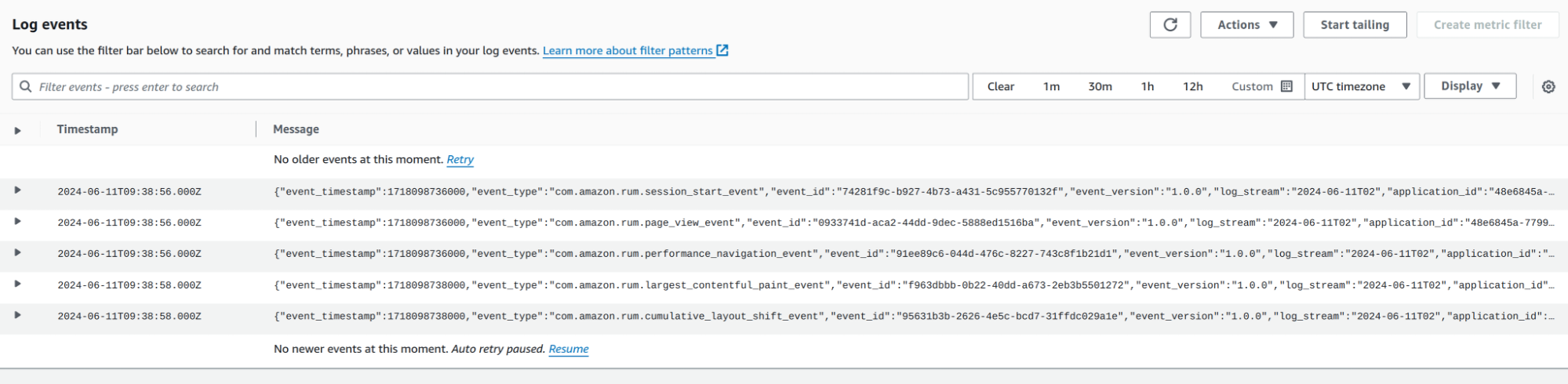Click the search magnifier icon in filter bar
The height and width of the screenshot is (384, 1568).
pos(26,87)
